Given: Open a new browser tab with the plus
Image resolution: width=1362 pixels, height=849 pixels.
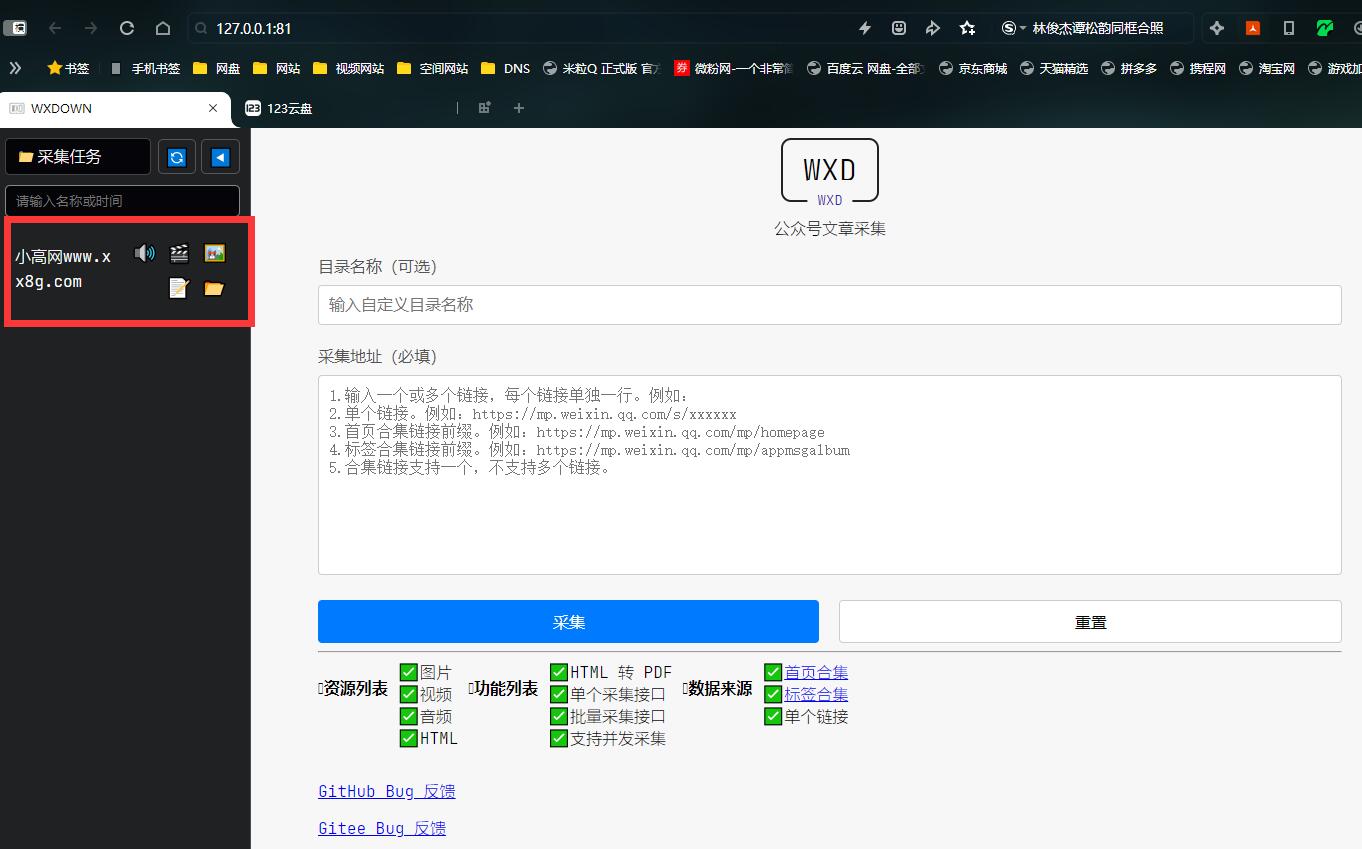Looking at the screenshot, I should click(519, 108).
